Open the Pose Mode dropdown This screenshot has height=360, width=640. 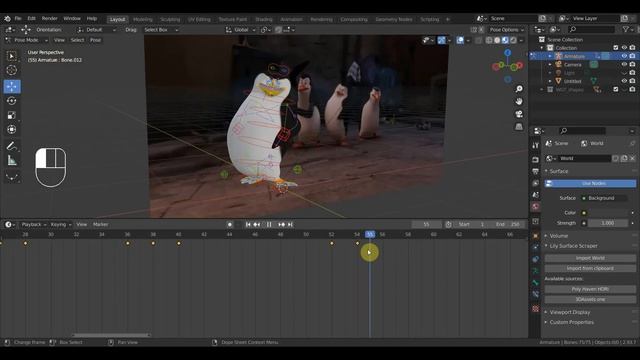(27, 40)
